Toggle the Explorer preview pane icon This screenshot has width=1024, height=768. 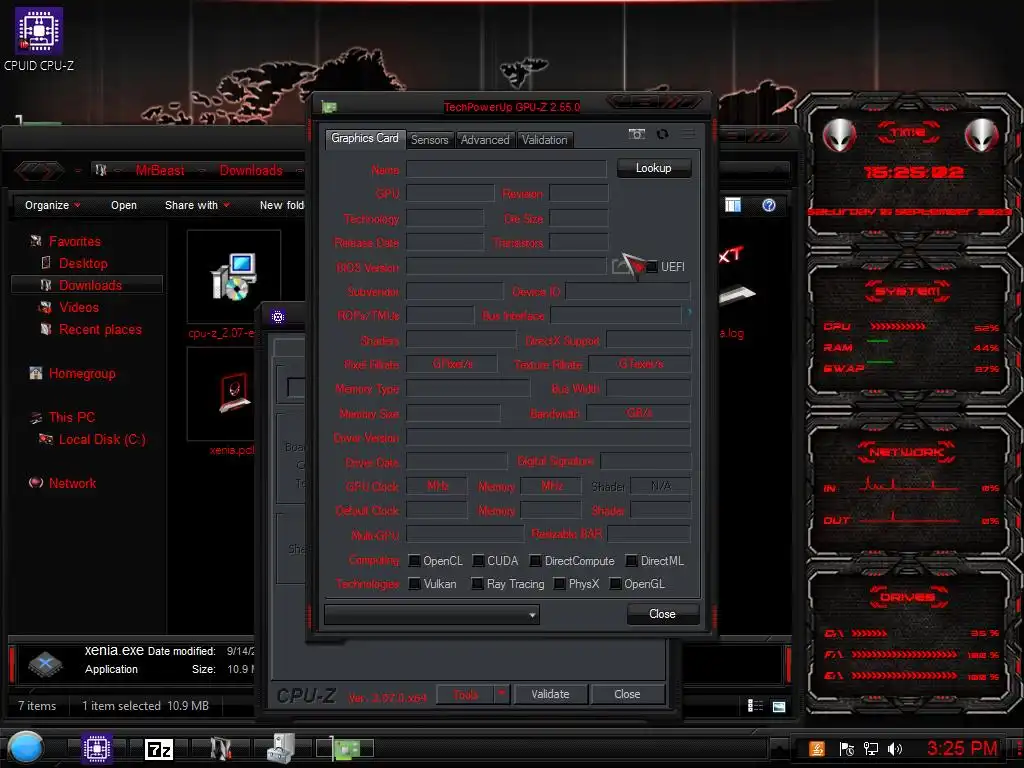(733, 205)
